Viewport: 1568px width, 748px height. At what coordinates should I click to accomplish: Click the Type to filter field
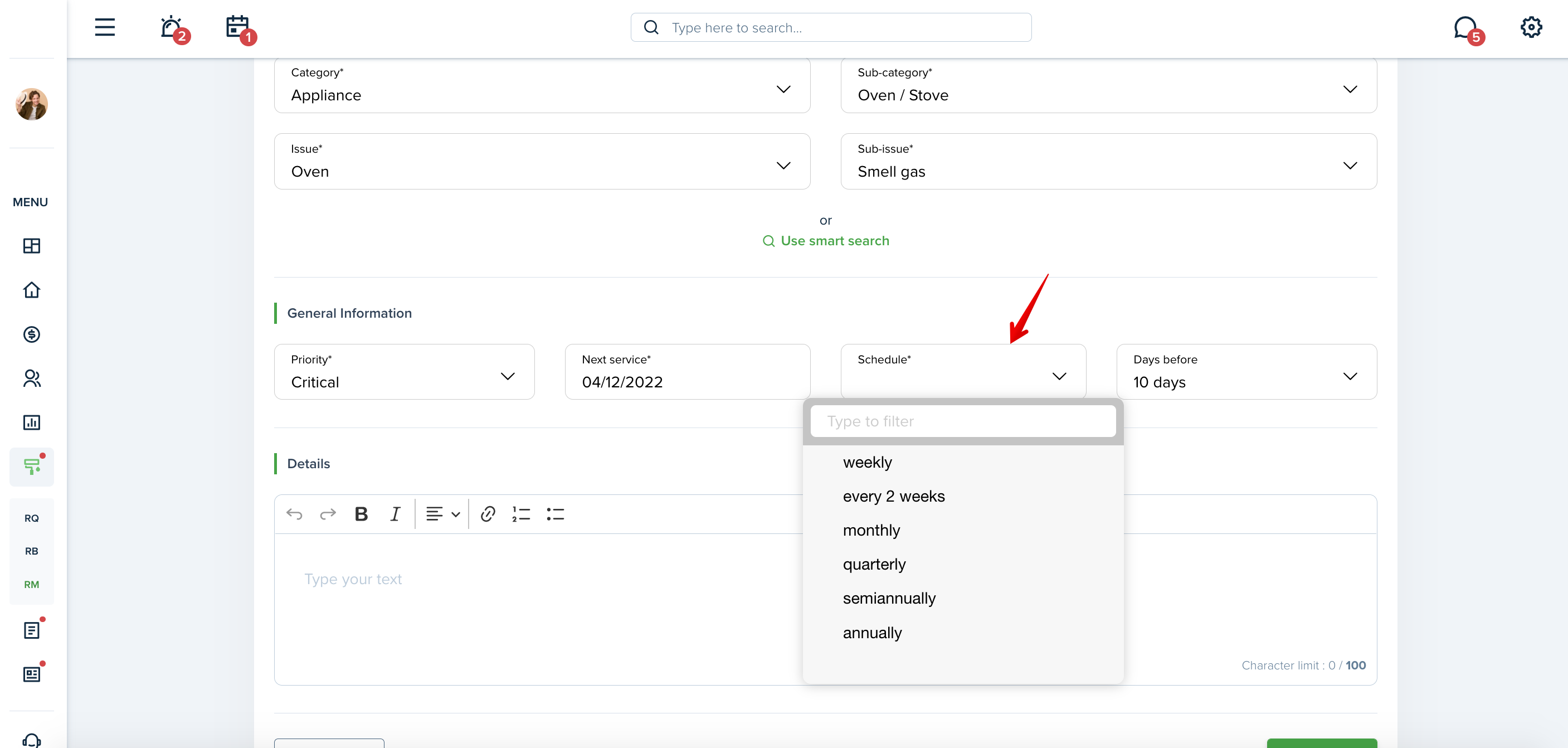pos(963,421)
